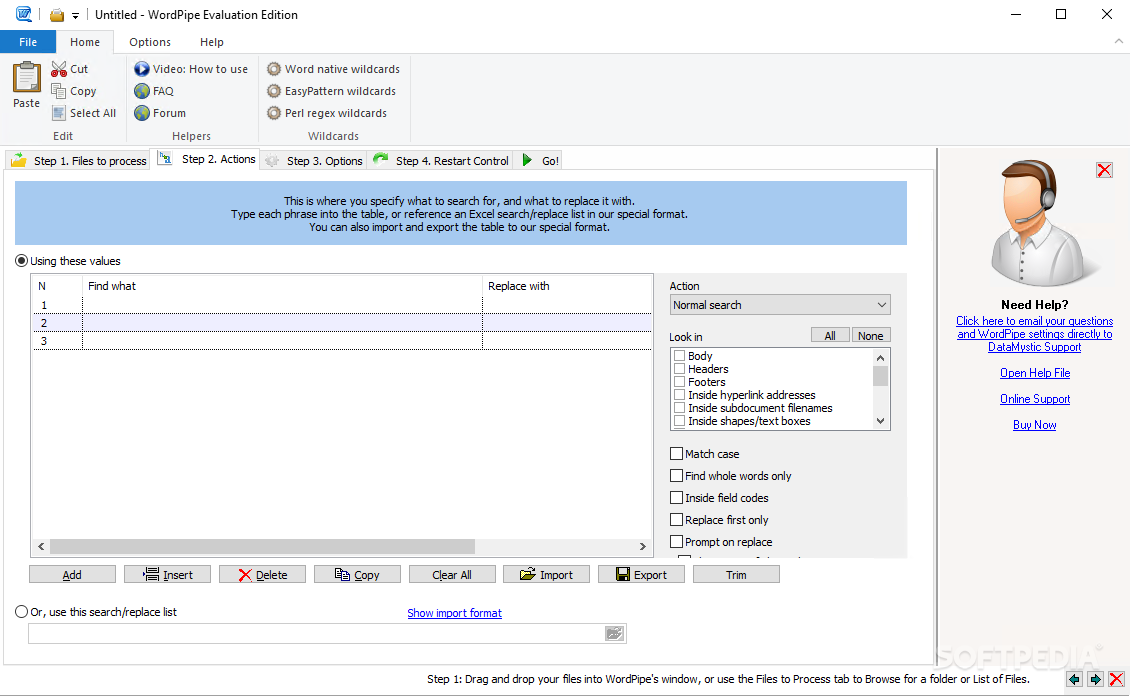The width and height of the screenshot is (1130, 696).
Task: Click the Insert button
Action: tap(167, 574)
